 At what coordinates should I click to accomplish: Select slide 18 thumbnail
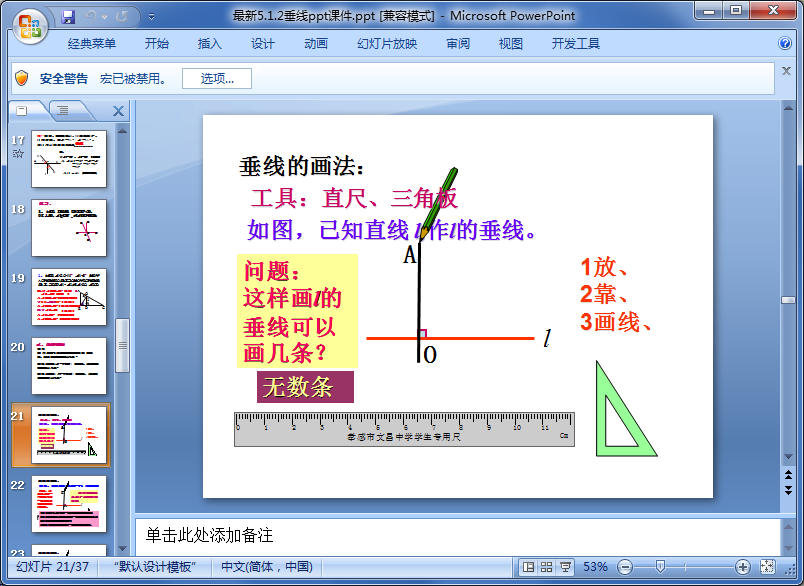[69, 228]
